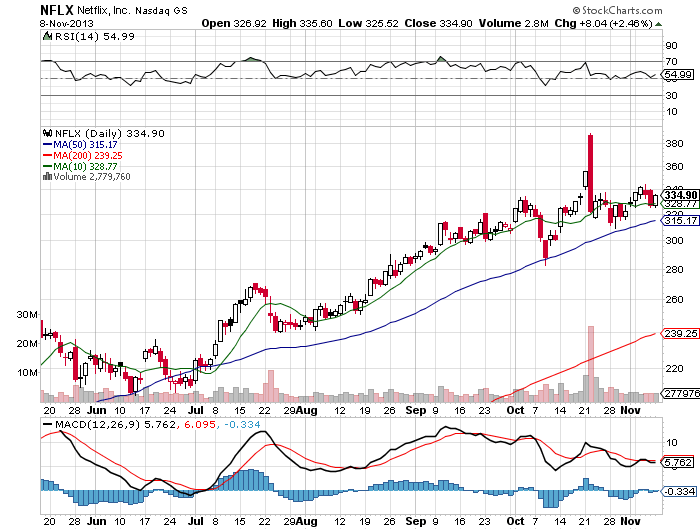The image size is (700, 530).
Task: Click the MA(50) 315.17 legend entry
Action: click(x=80, y=145)
